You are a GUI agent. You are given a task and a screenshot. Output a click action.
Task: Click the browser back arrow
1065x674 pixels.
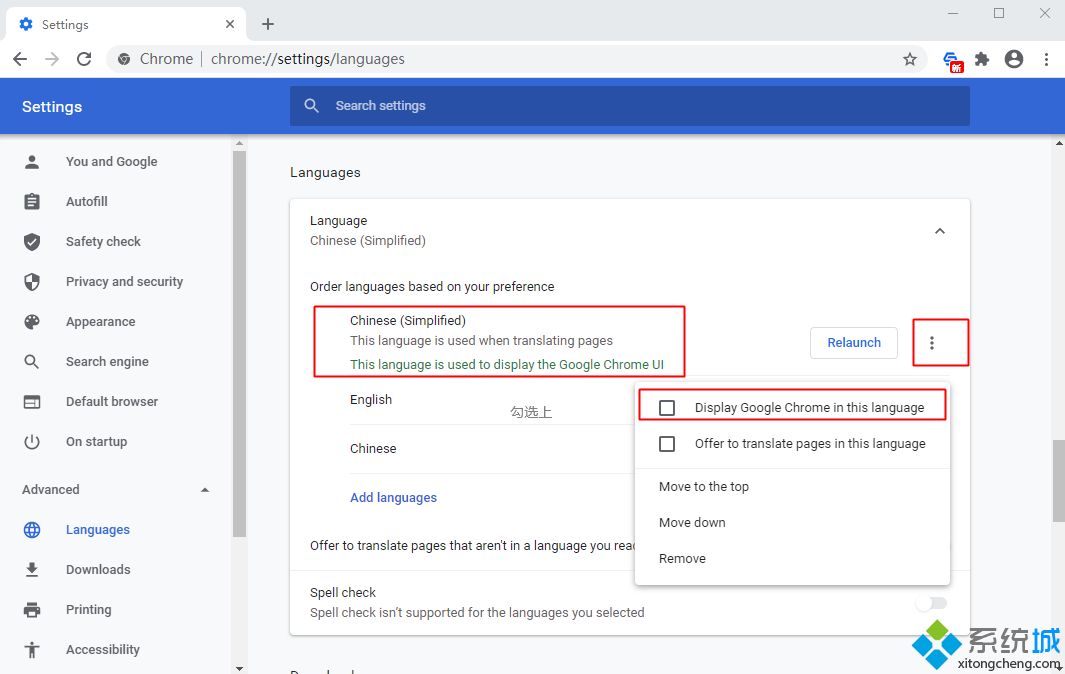point(20,59)
